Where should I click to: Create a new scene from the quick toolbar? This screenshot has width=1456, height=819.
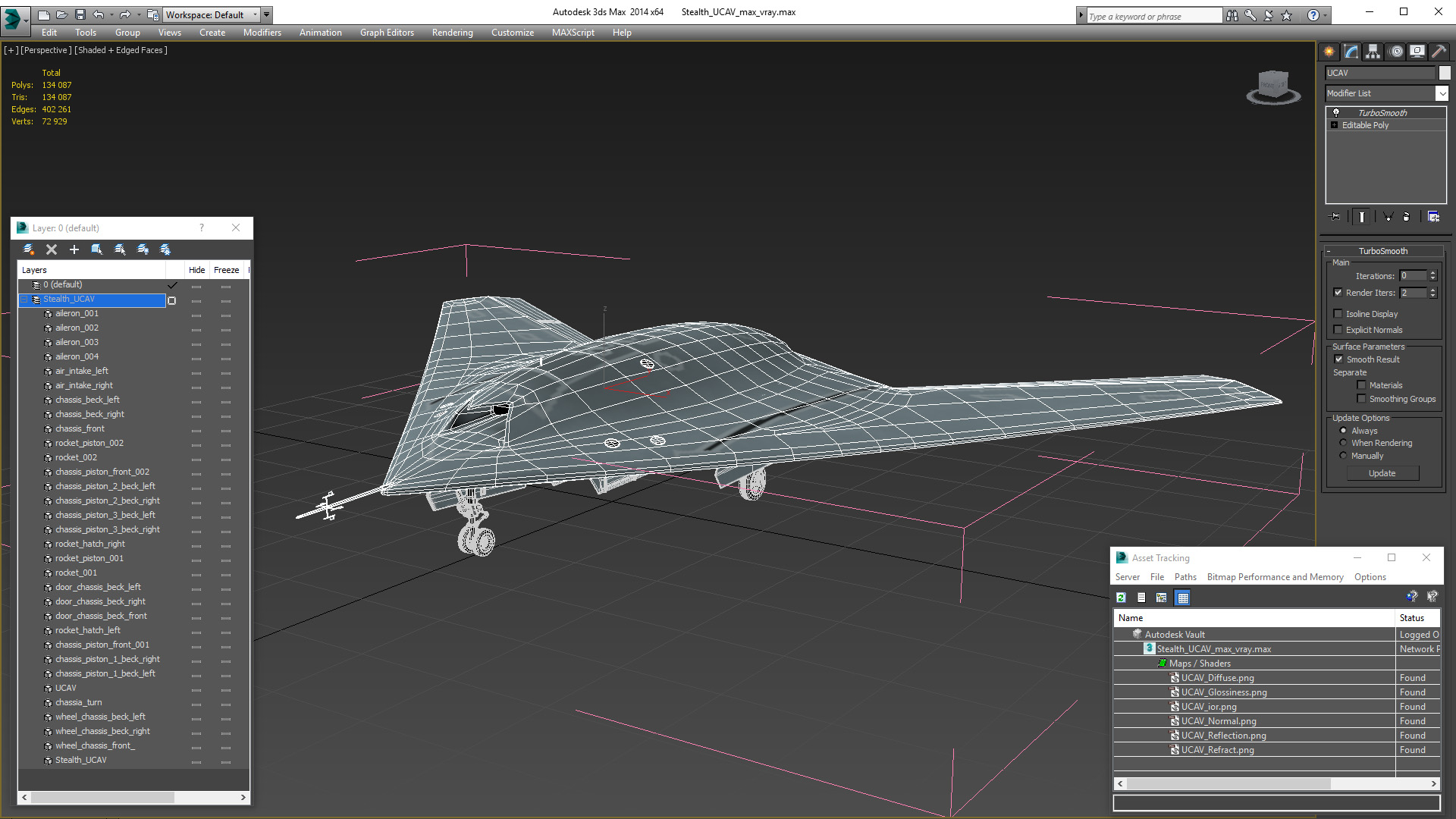[x=44, y=14]
